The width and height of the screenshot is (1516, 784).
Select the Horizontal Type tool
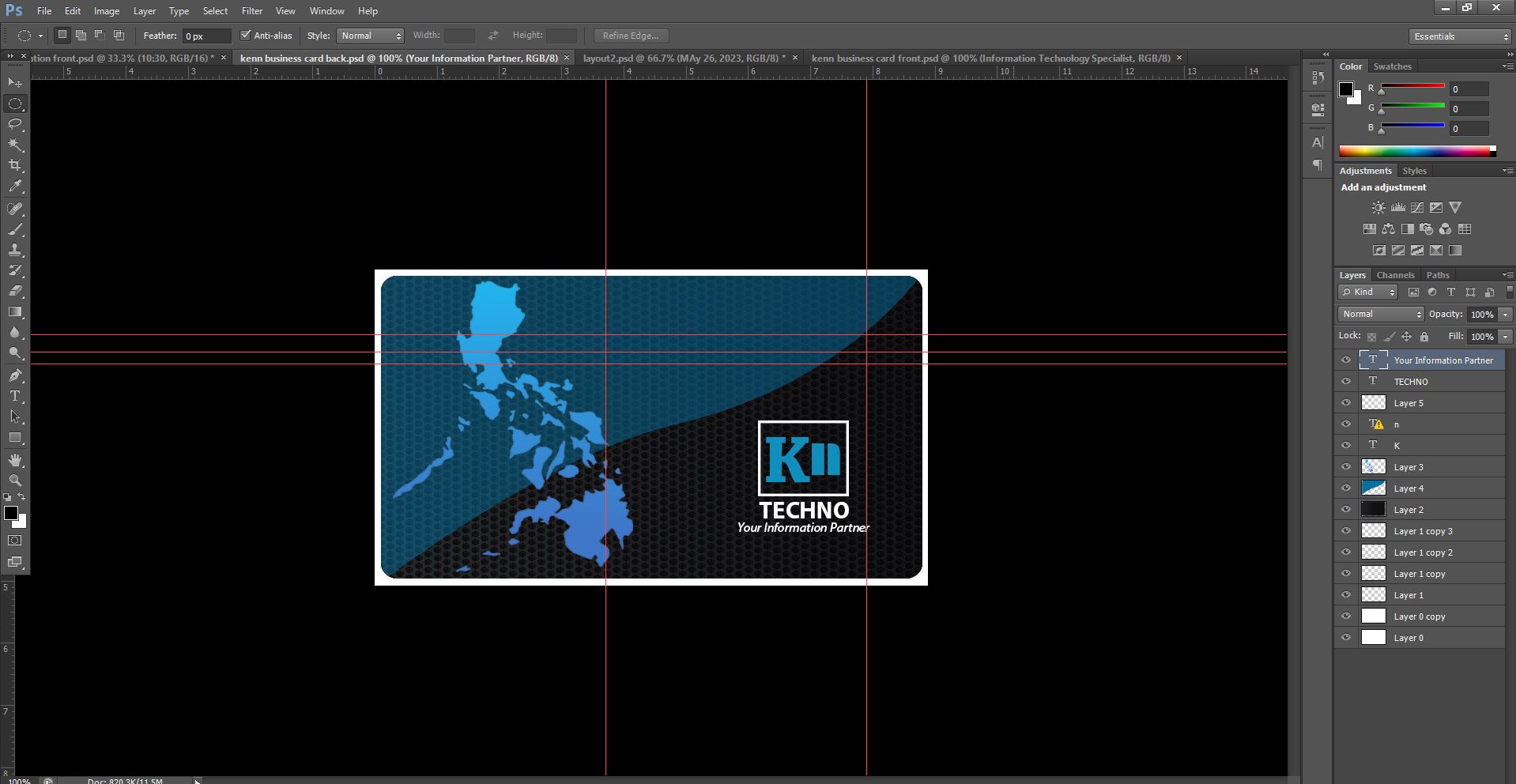point(15,396)
